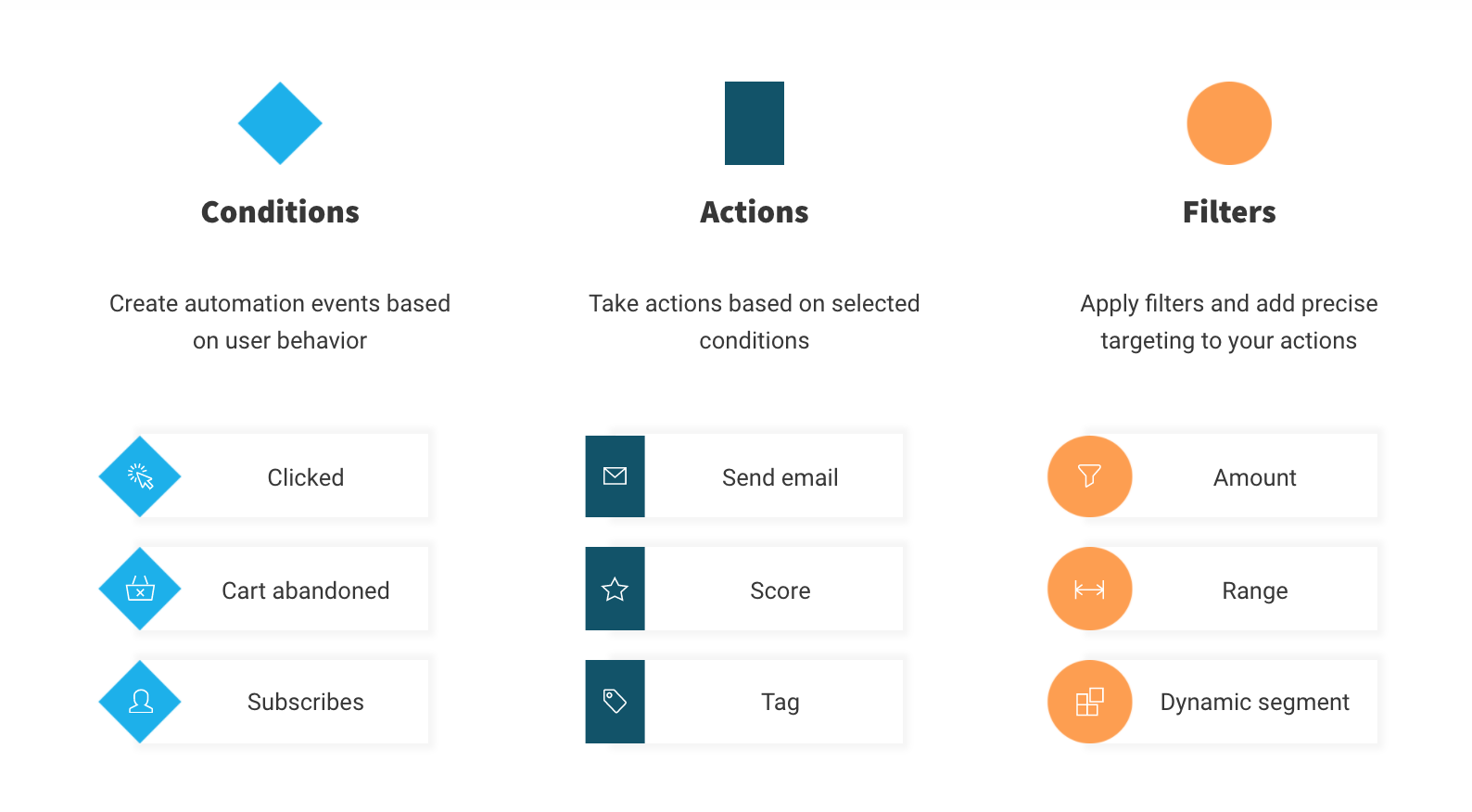
Task: Select the star icon beside Score
Action: coord(615,589)
